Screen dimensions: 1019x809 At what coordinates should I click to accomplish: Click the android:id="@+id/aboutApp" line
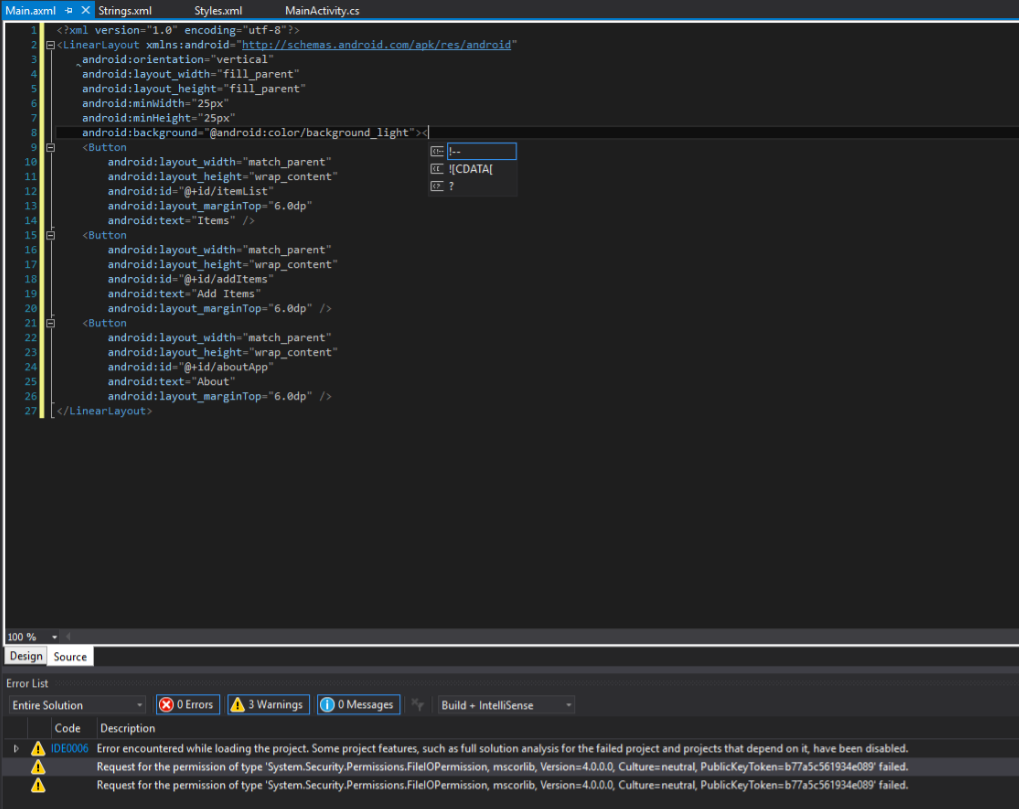coord(190,367)
